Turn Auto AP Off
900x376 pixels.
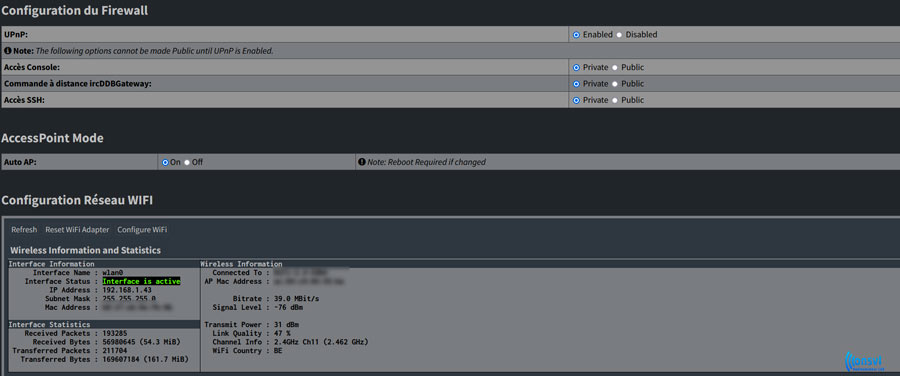click(x=187, y=162)
